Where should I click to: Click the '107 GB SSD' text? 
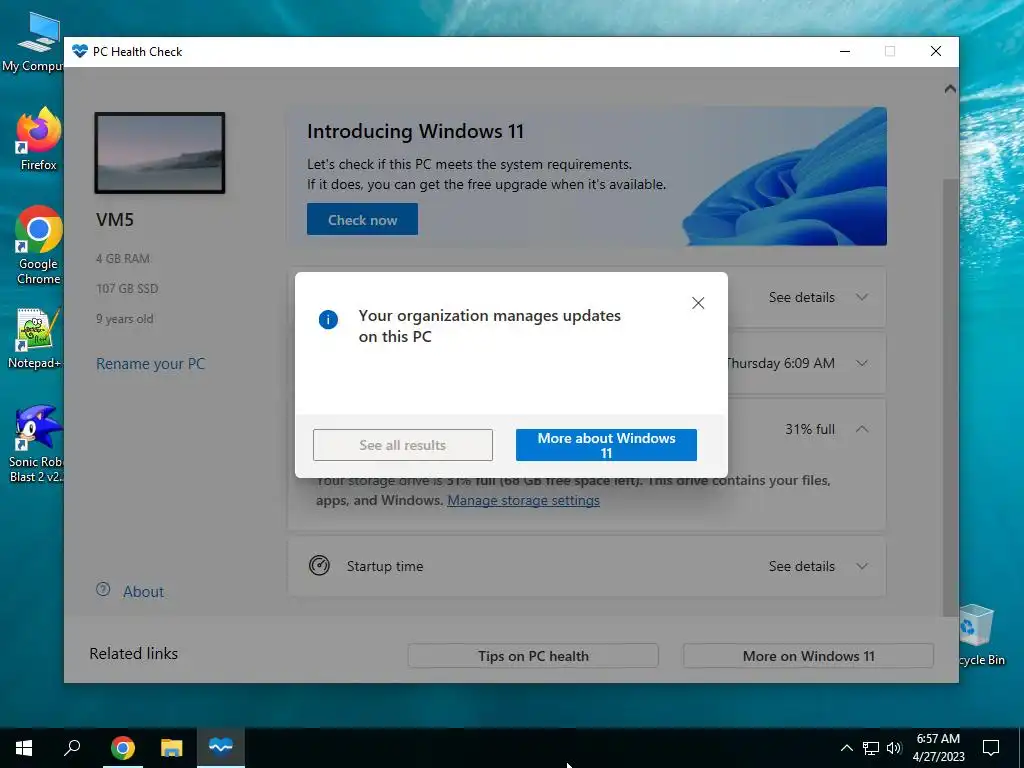coord(127,289)
